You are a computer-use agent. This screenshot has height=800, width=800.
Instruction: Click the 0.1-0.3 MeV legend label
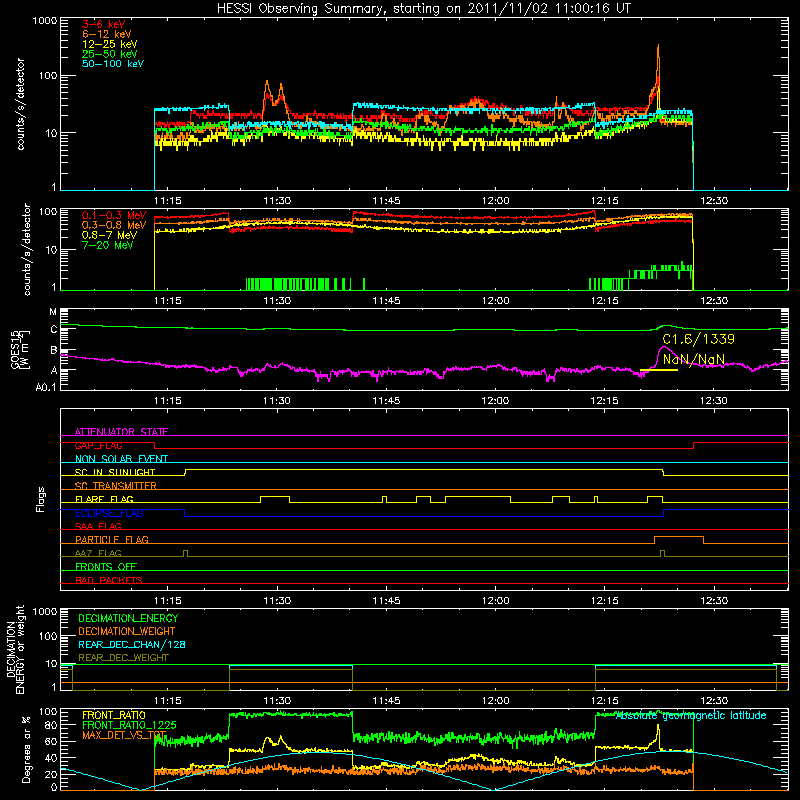114,215
